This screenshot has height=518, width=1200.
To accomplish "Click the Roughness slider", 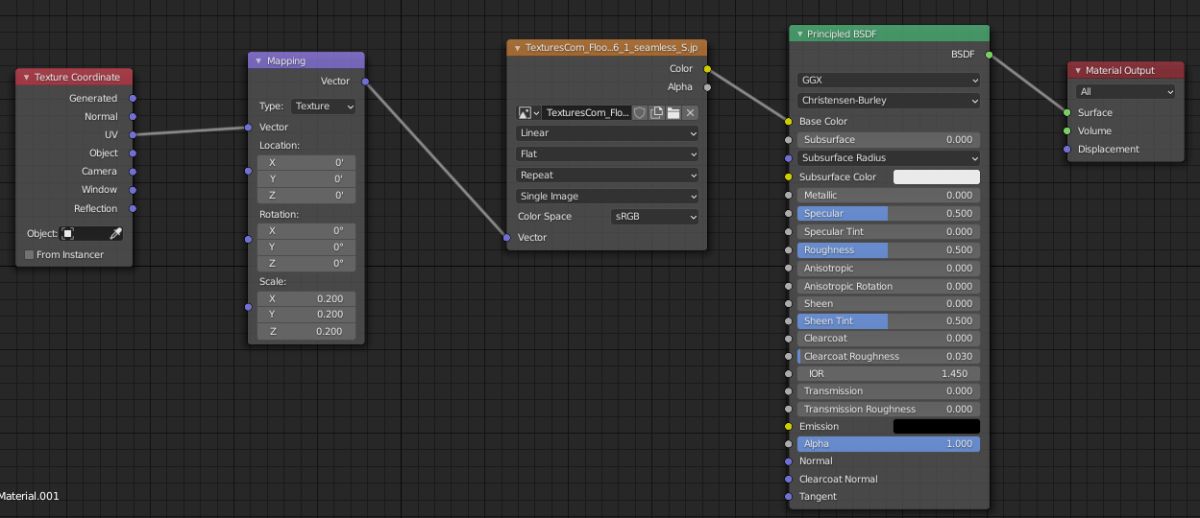I will 889,250.
